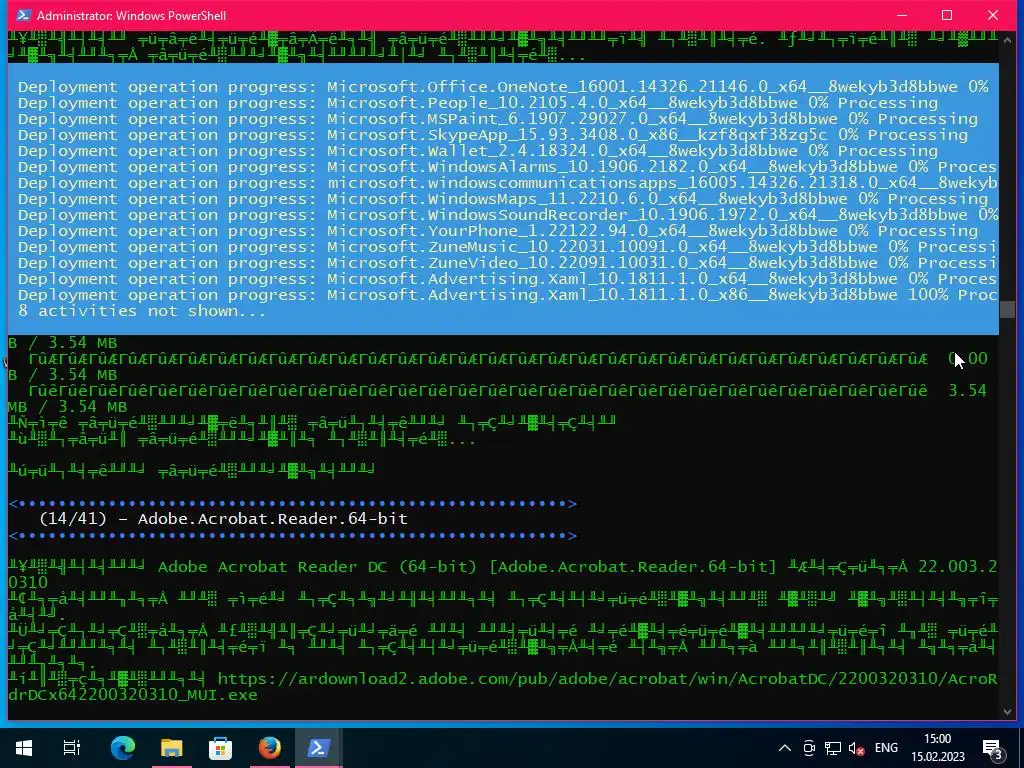Maximize the PowerShell window
This screenshot has width=1024, height=768.
point(947,15)
